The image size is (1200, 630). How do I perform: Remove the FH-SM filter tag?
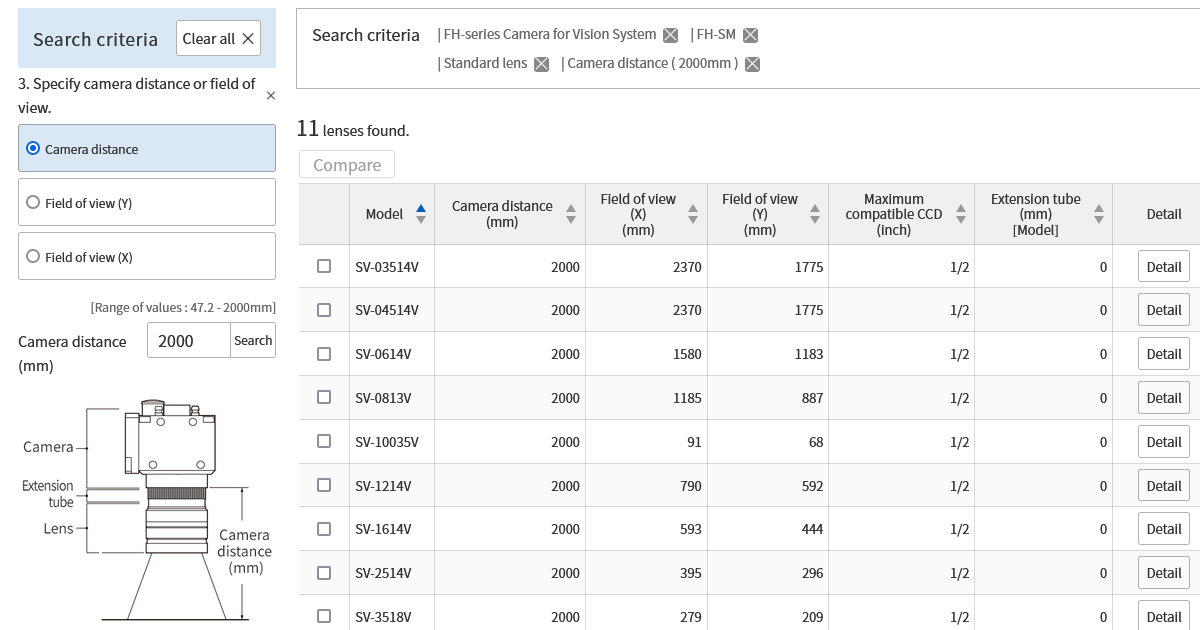[x=750, y=35]
